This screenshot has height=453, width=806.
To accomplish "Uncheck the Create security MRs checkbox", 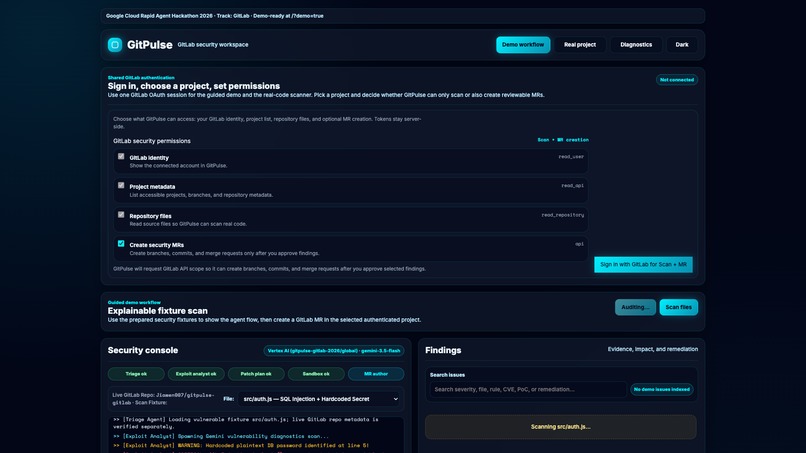I will [121, 244].
